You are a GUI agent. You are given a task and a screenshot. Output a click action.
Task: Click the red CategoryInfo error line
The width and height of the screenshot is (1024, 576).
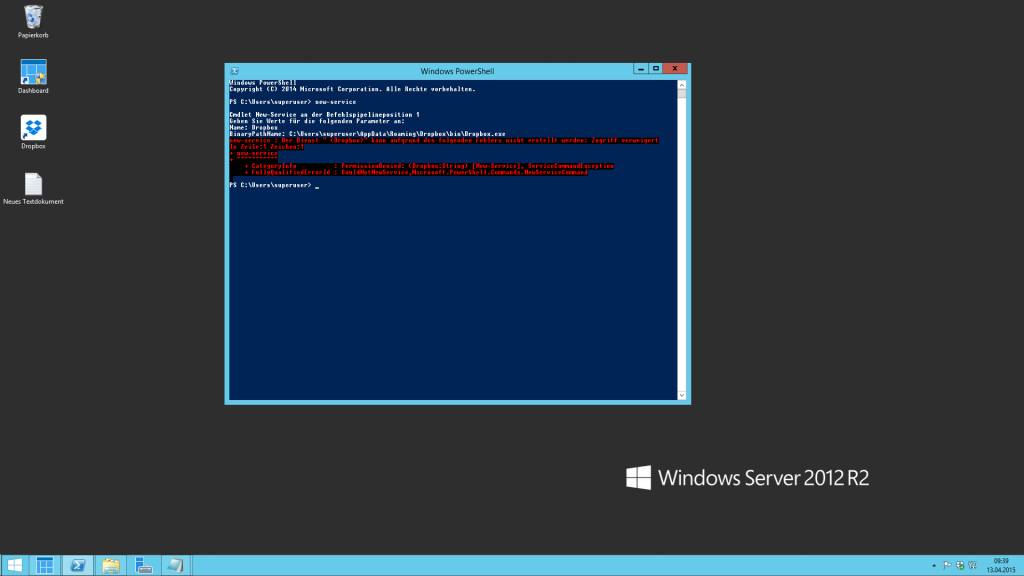[x=429, y=166]
